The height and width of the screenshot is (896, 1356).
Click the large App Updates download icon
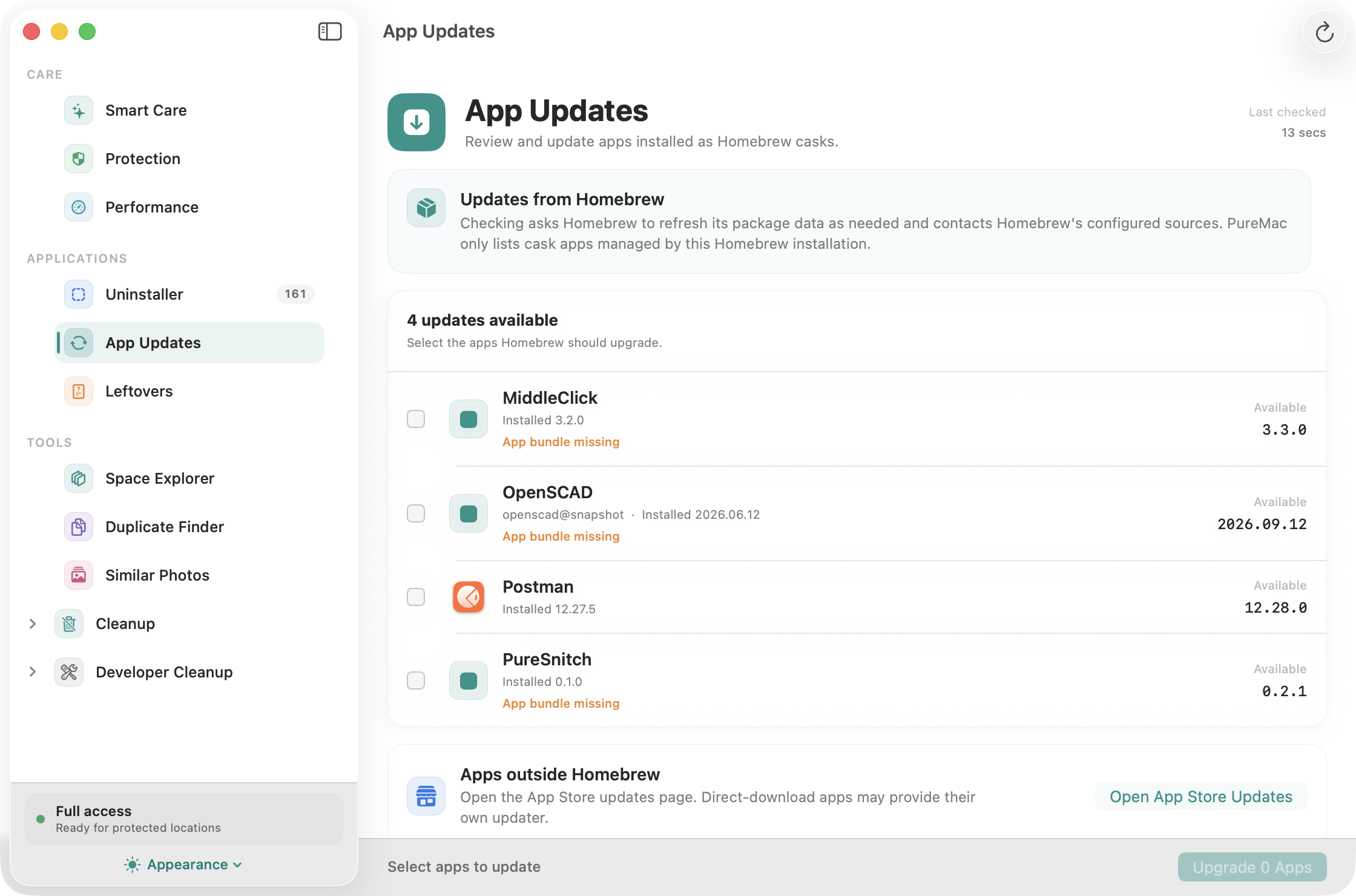pyautogui.click(x=416, y=122)
